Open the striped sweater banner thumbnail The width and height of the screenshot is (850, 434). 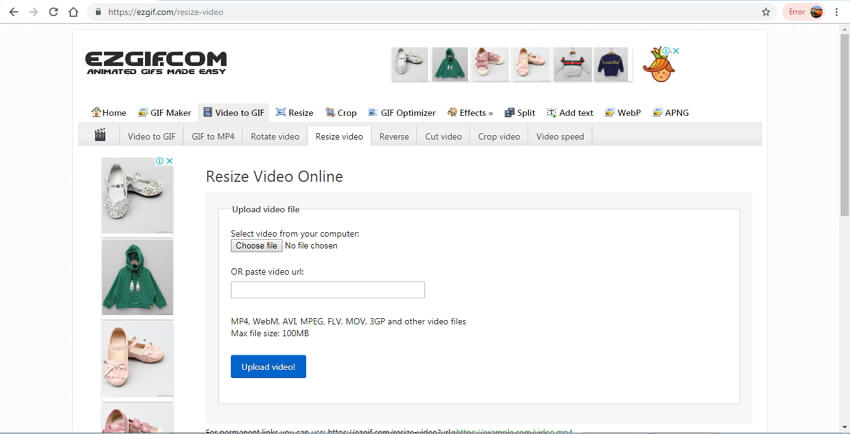point(572,64)
